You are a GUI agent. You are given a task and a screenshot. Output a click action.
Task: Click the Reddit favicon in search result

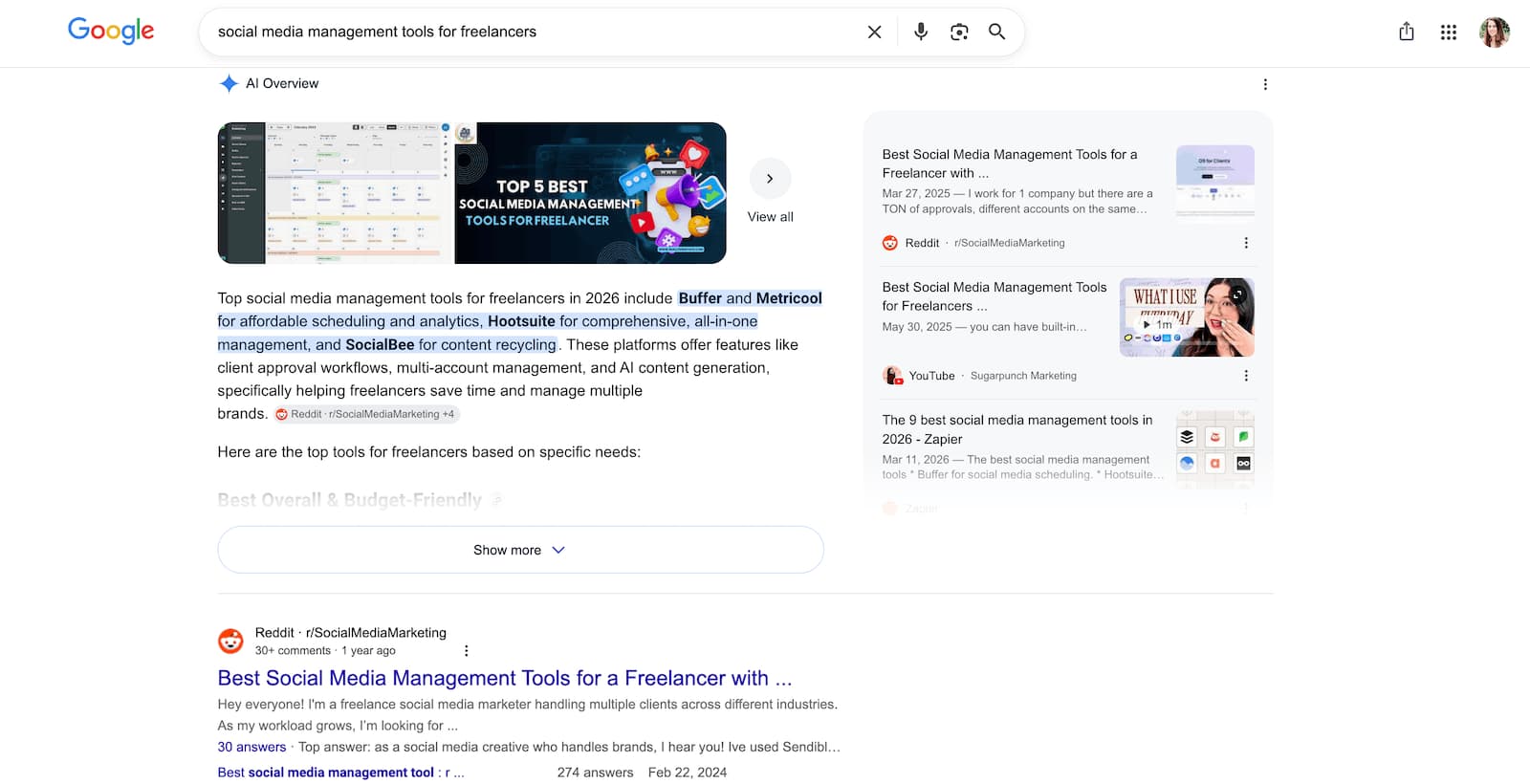(230, 641)
